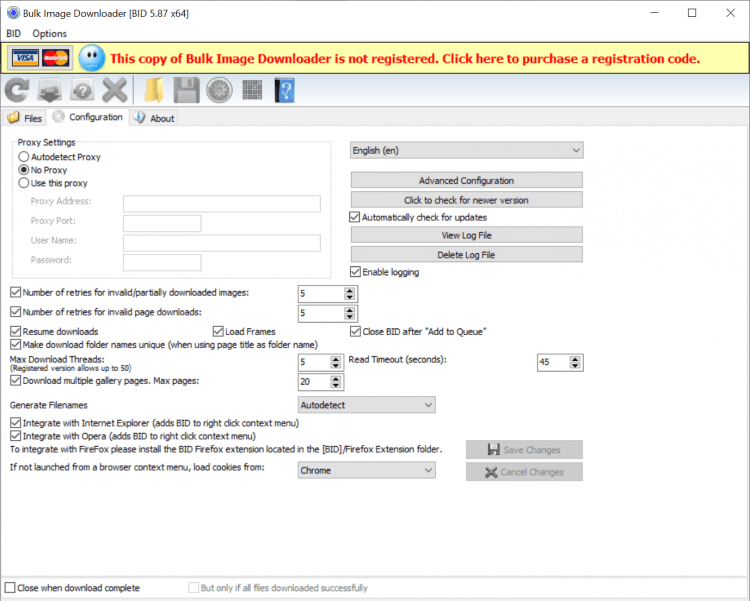The width and height of the screenshot is (750, 601).
Task: Click the floppy disk save icon
Action: (x=186, y=91)
